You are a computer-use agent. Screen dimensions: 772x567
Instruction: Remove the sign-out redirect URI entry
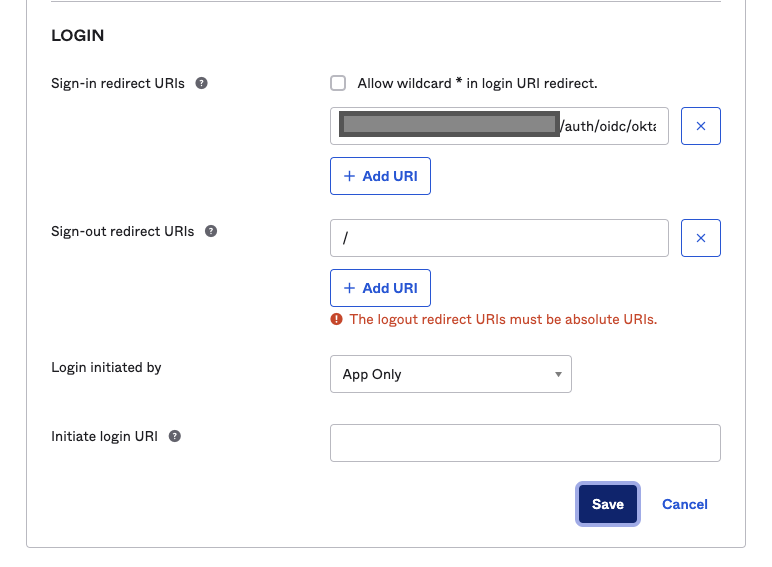tap(701, 238)
